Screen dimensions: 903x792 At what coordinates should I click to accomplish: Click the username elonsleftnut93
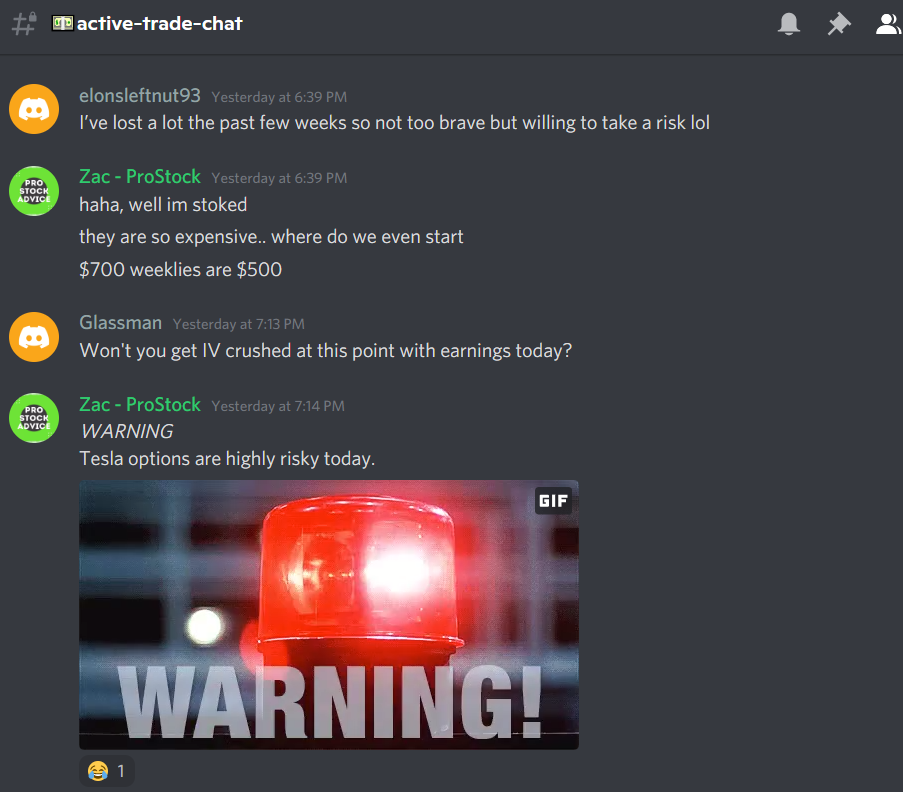click(140, 96)
